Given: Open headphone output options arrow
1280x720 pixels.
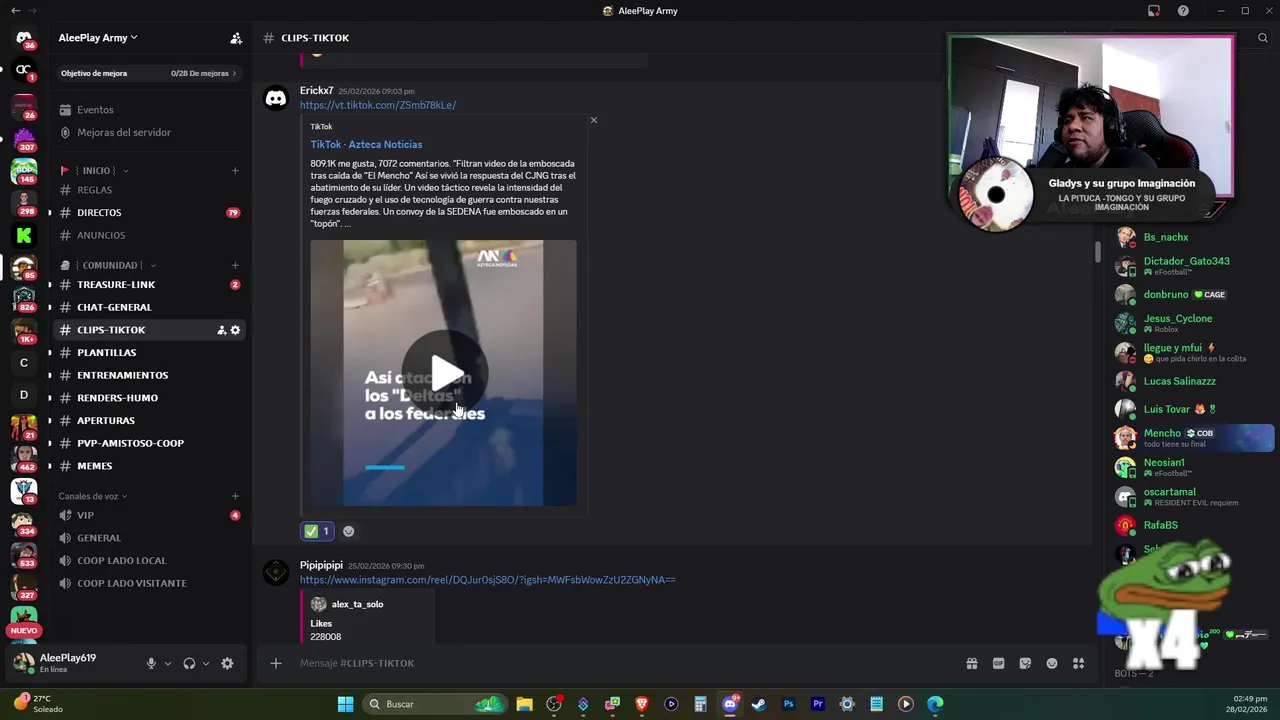Looking at the screenshot, I should pos(205,663).
